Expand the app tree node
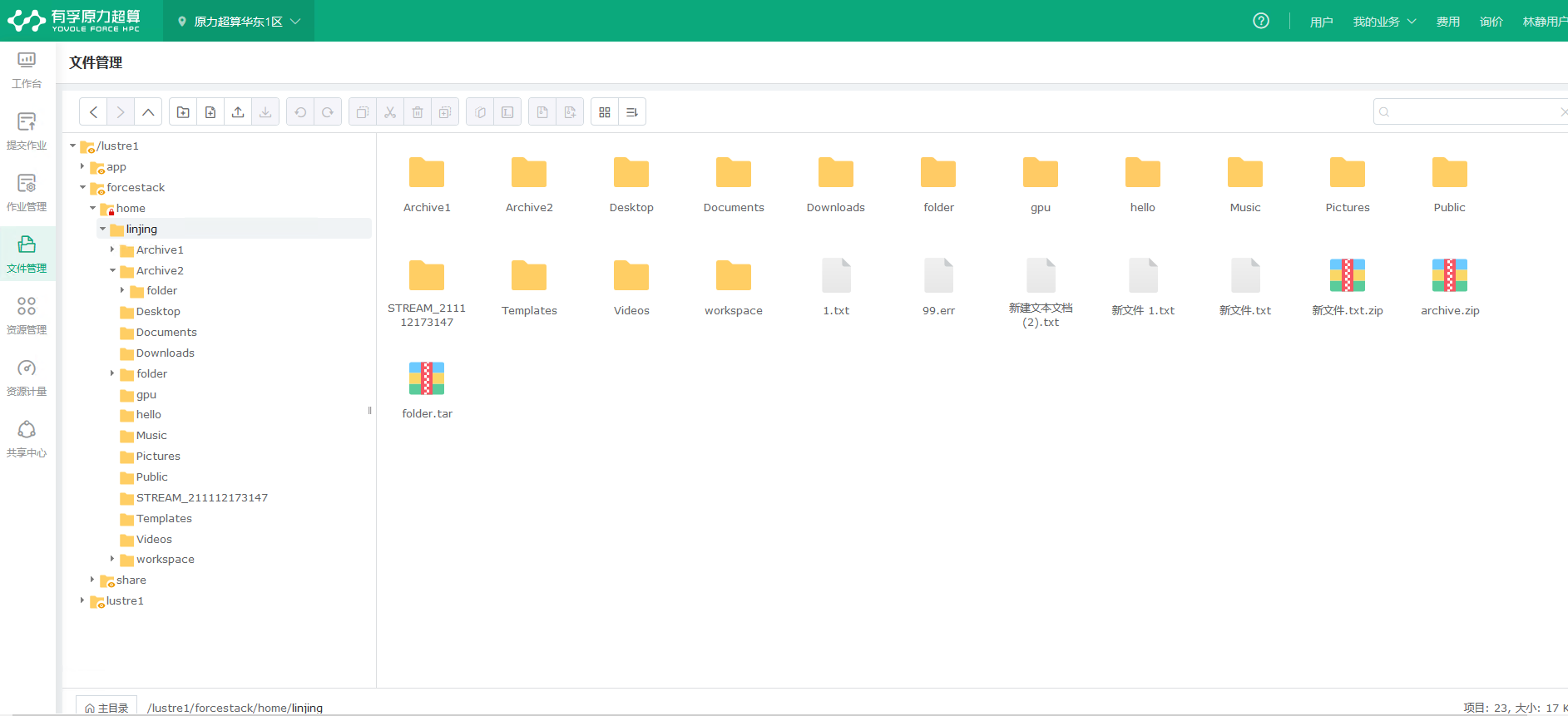 (82, 166)
